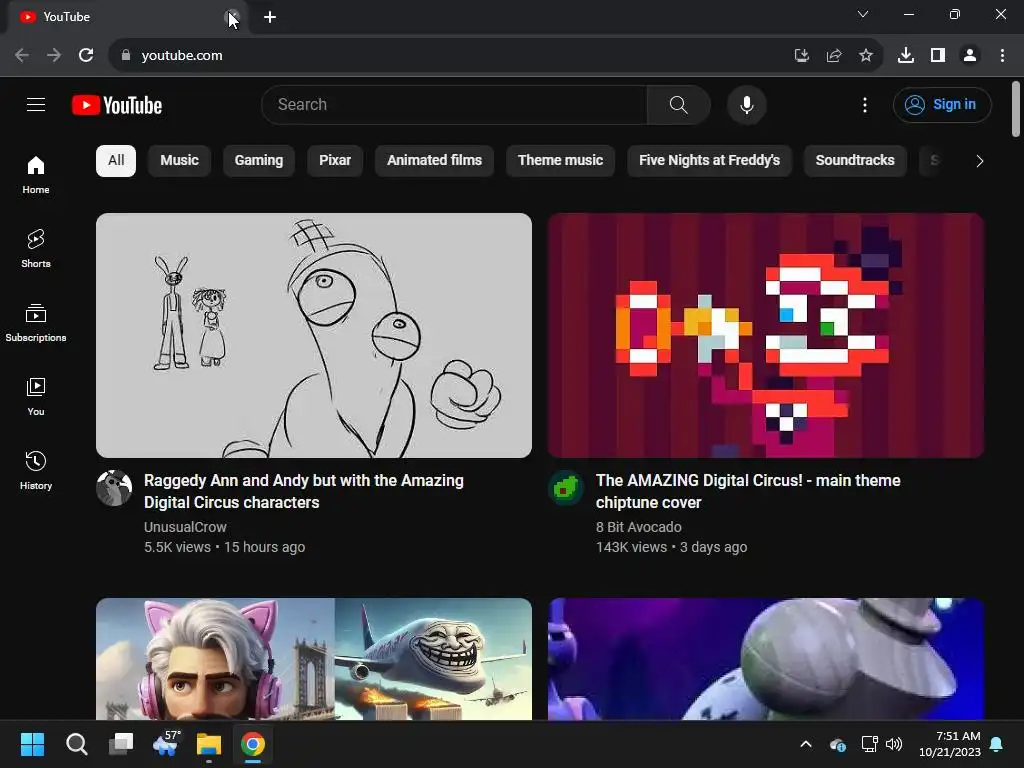Reload the YouTube page

tap(86, 56)
